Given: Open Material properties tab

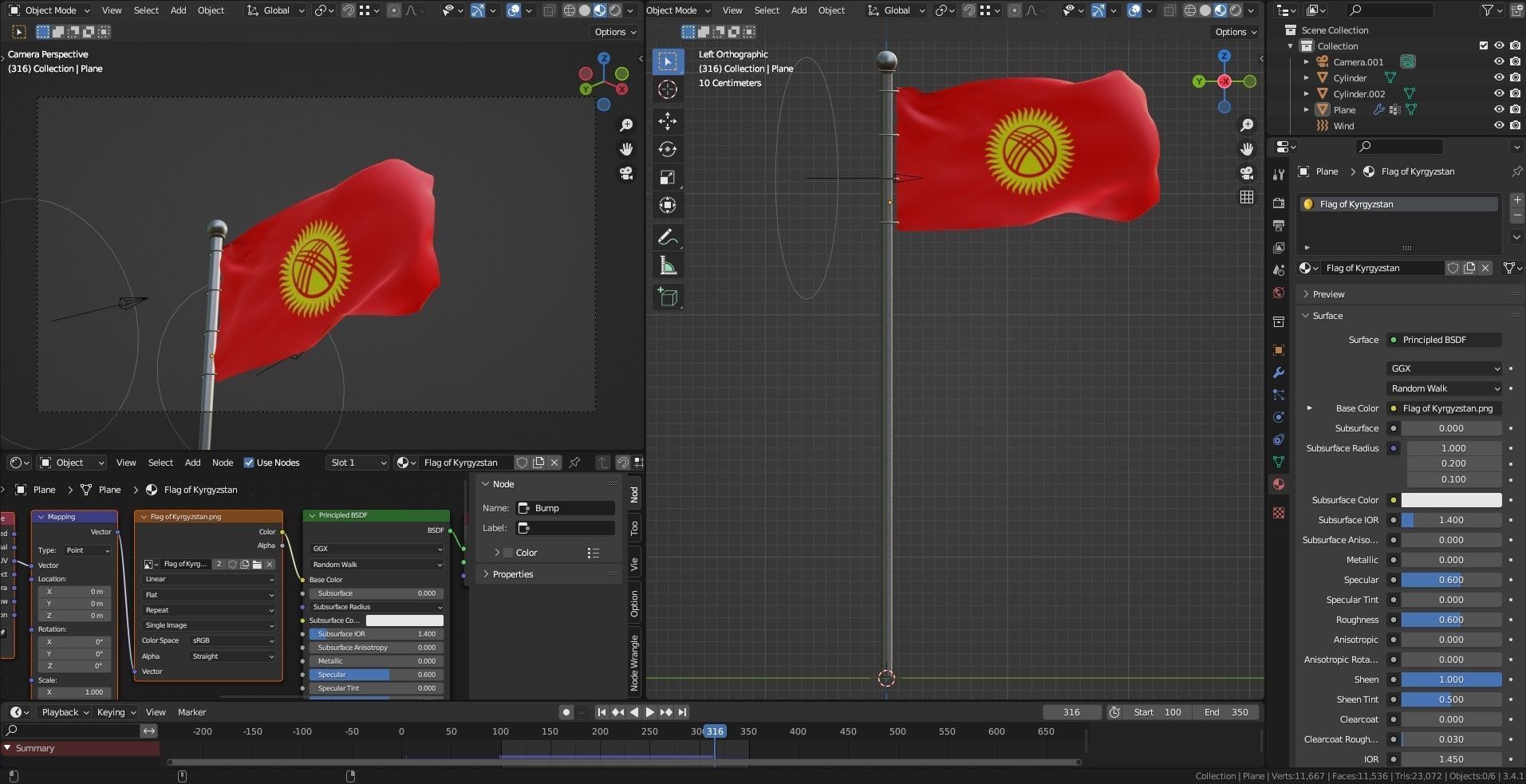Looking at the screenshot, I should (x=1279, y=484).
